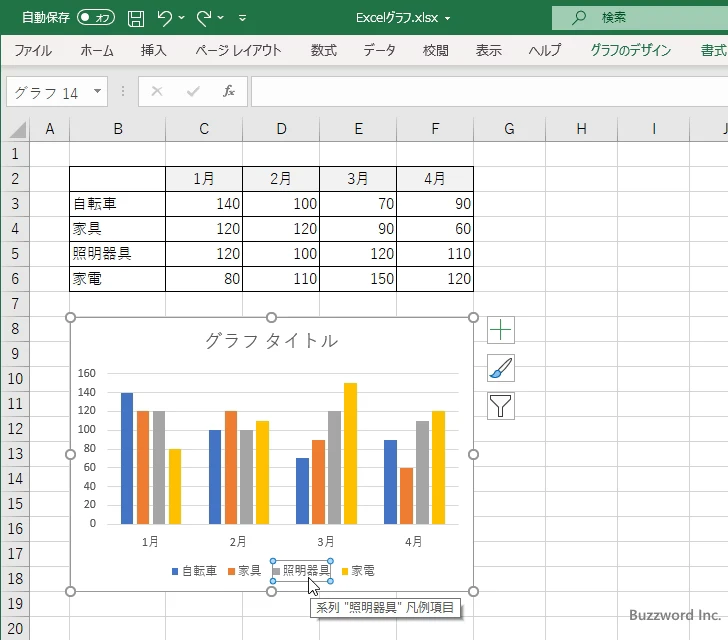Click the Chart Styles paintbrush button

tap(500, 368)
